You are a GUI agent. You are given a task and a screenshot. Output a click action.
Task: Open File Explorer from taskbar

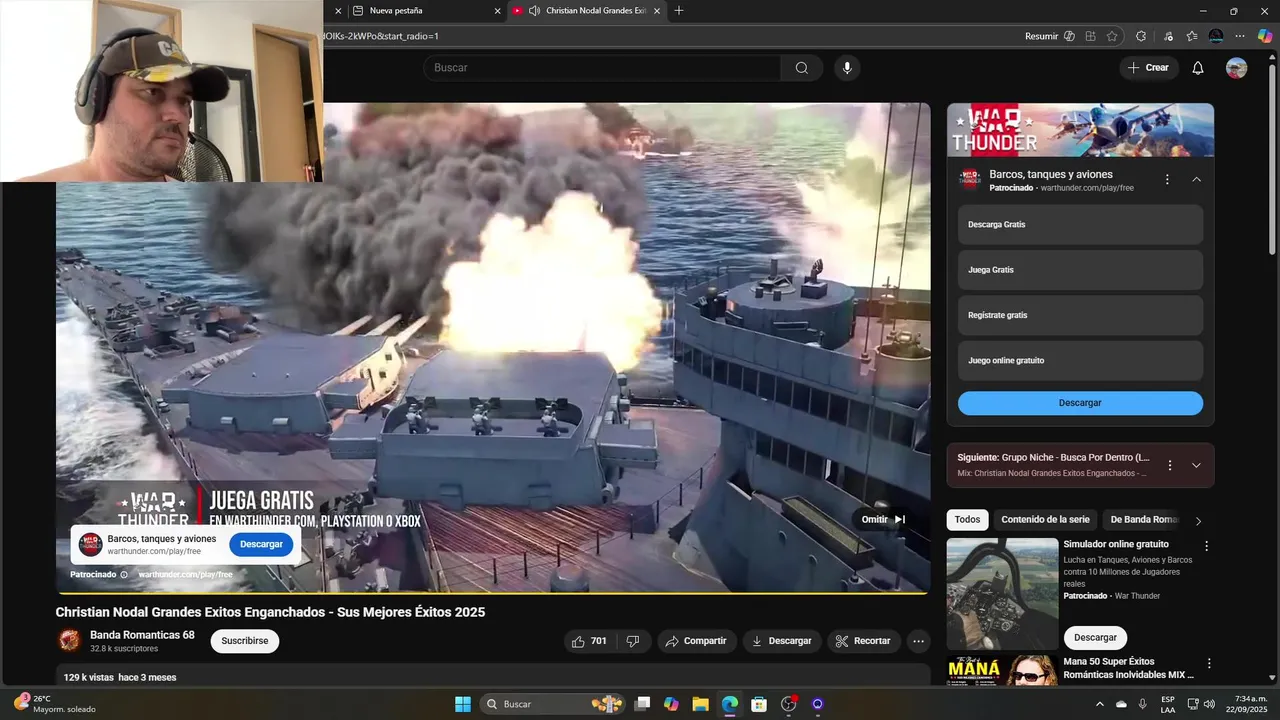coord(700,704)
